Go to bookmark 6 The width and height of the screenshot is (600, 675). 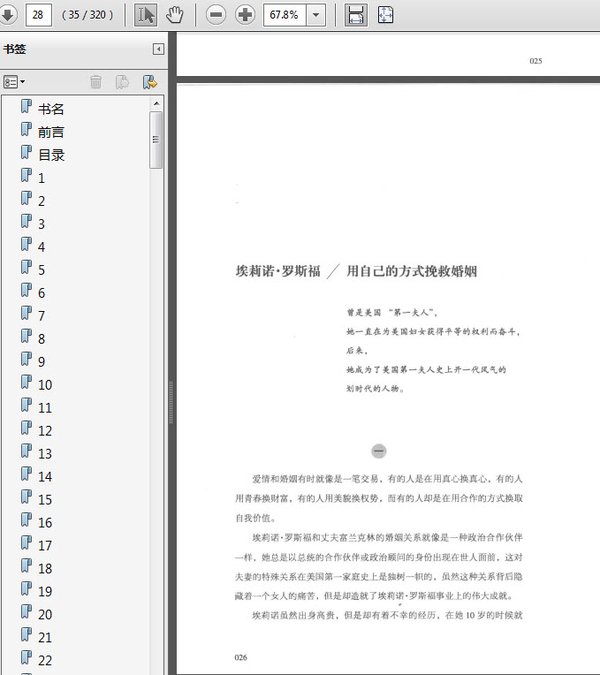(x=41, y=293)
